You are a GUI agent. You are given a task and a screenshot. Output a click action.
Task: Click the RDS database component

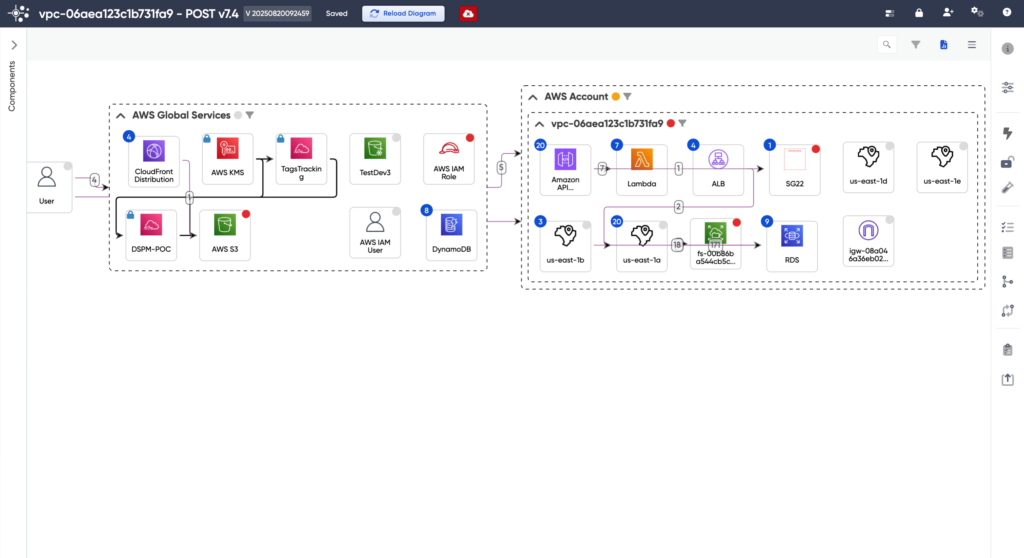(792, 246)
